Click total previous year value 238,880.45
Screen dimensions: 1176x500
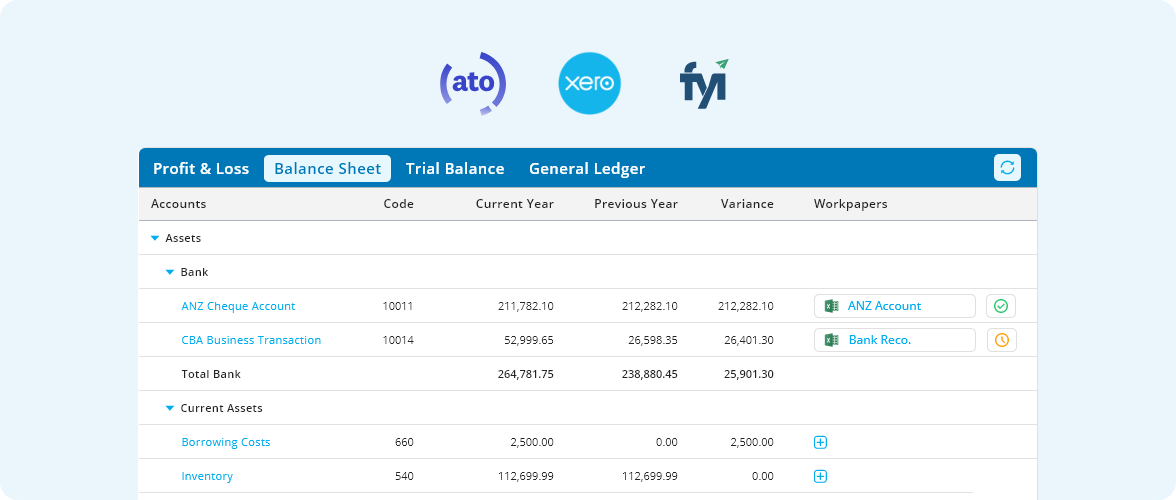tap(650, 374)
